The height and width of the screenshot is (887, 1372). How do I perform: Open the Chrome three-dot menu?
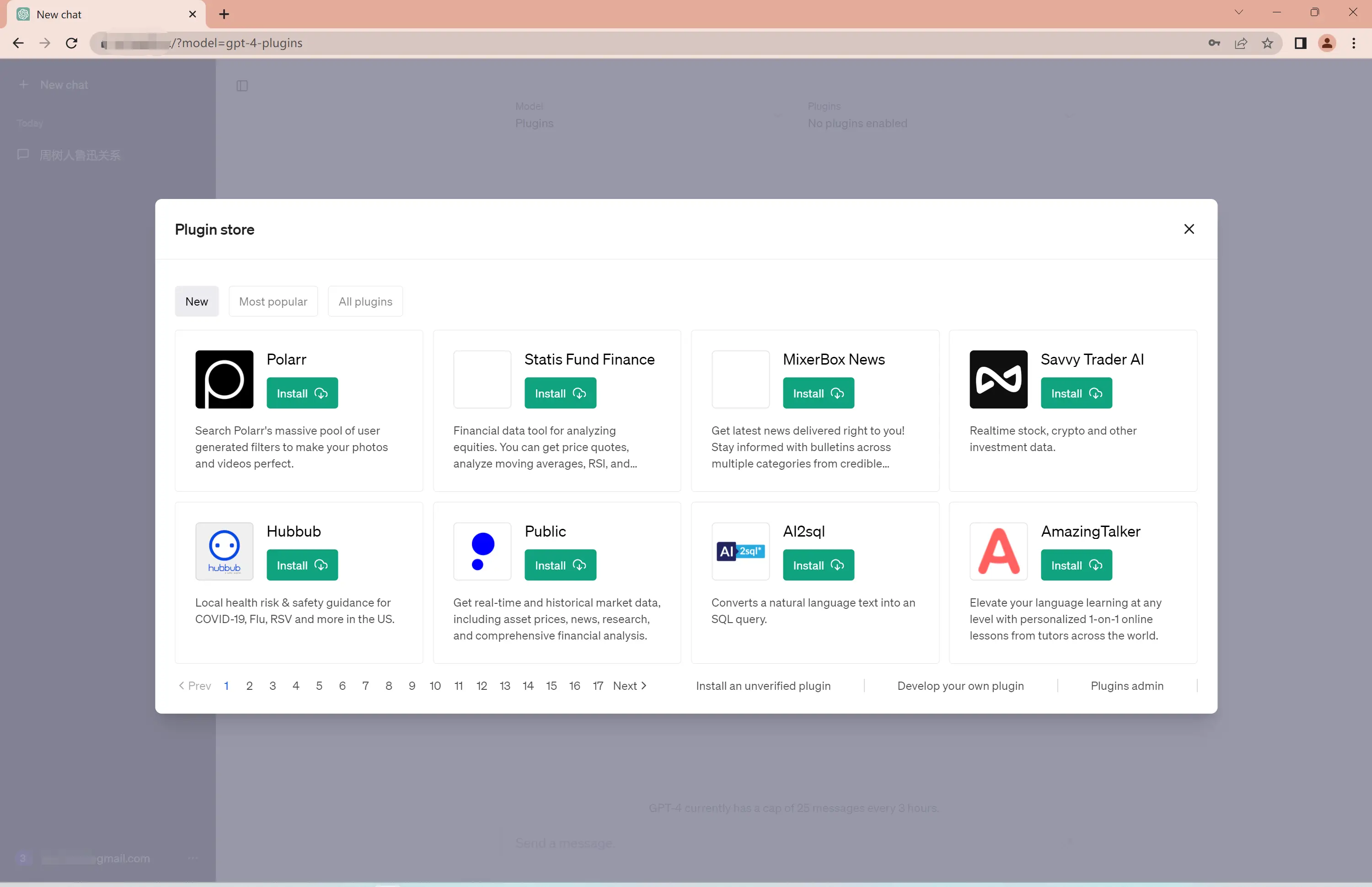[x=1353, y=43]
